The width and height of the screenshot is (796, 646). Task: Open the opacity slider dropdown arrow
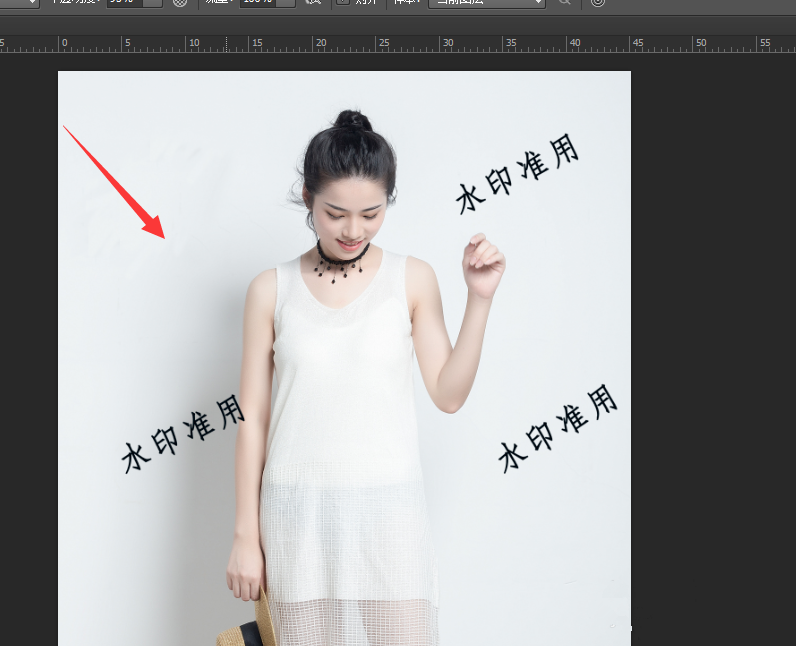[153, 3]
